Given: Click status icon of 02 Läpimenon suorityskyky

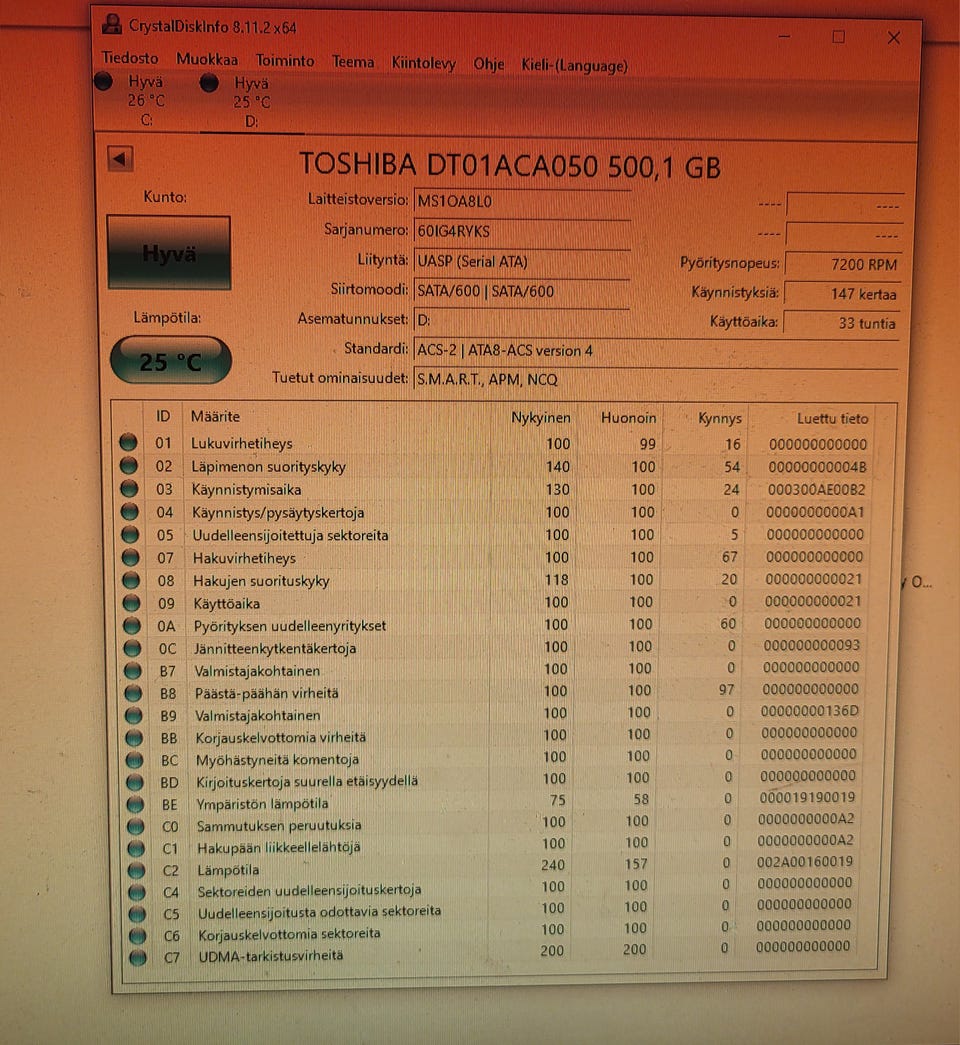Looking at the screenshot, I should coord(129,465).
